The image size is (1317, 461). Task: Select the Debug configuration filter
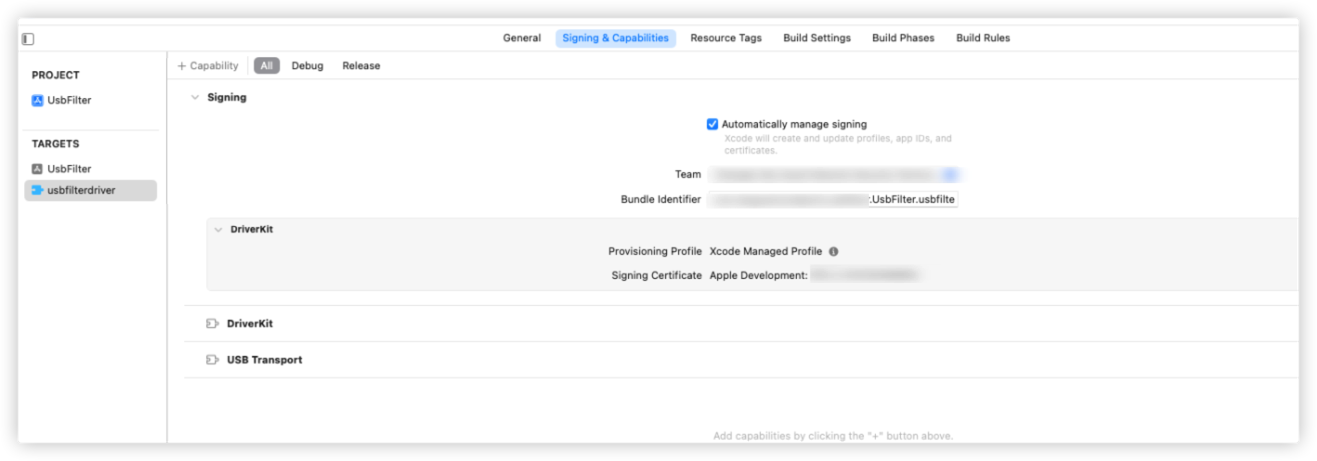(x=307, y=66)
